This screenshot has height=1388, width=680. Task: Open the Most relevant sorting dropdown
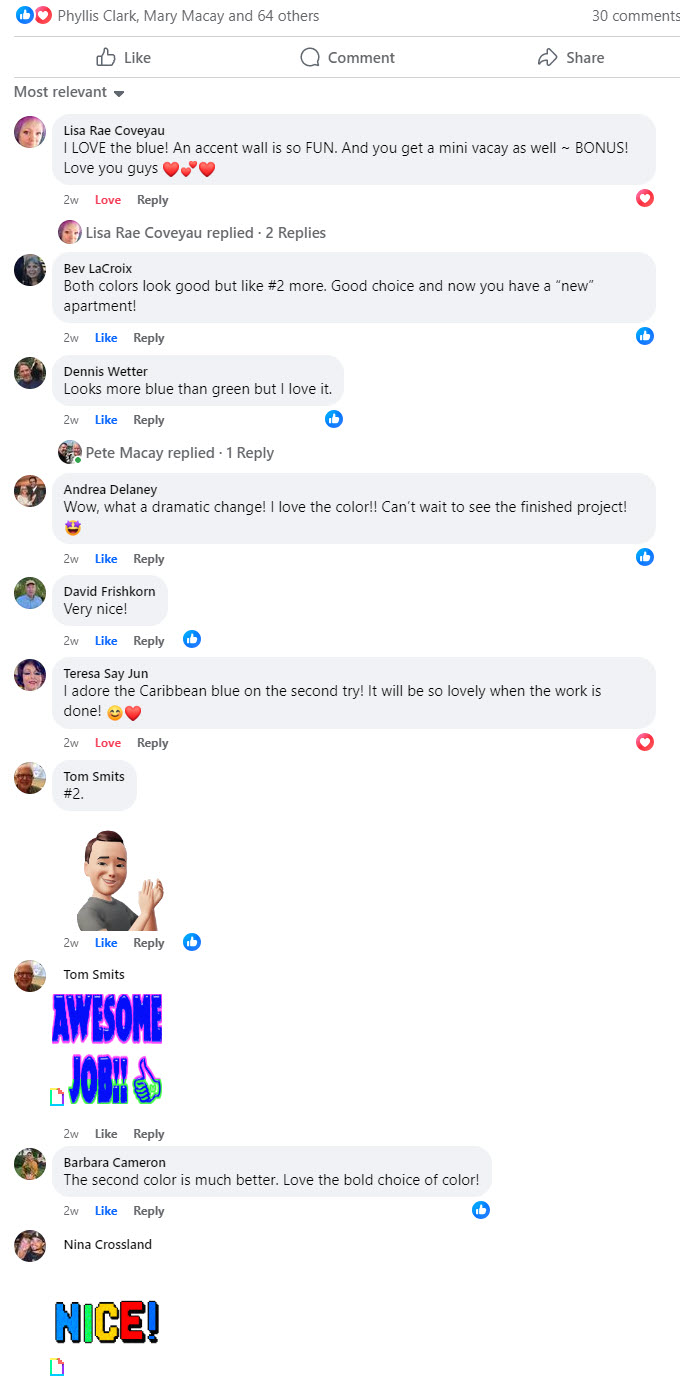[69, 92]
